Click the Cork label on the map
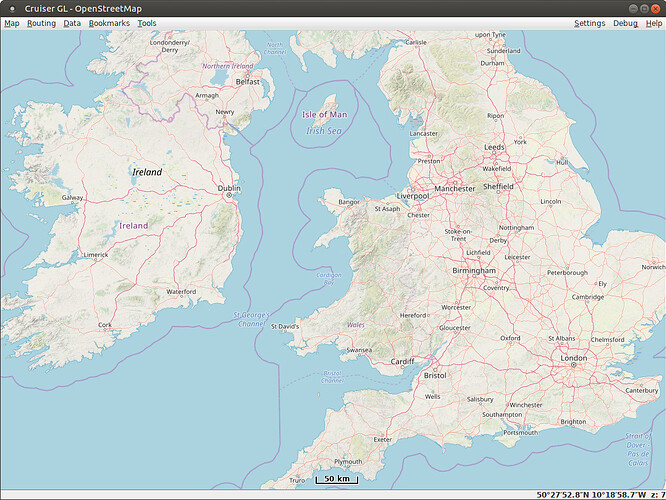 pyautogui.click(x=105, y=325)
